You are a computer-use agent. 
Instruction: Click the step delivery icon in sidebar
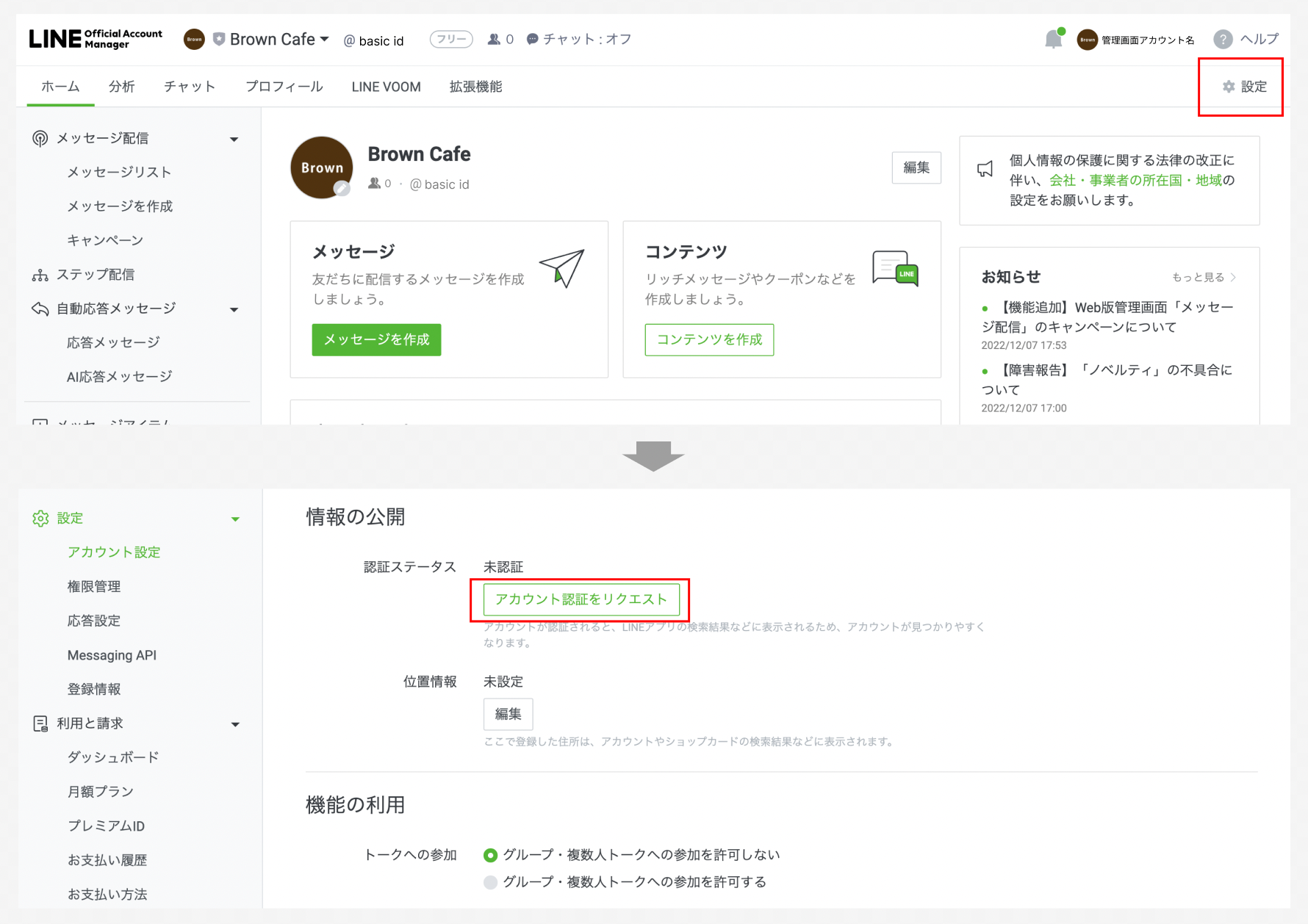pyautogui.click(x=40, y=275)
